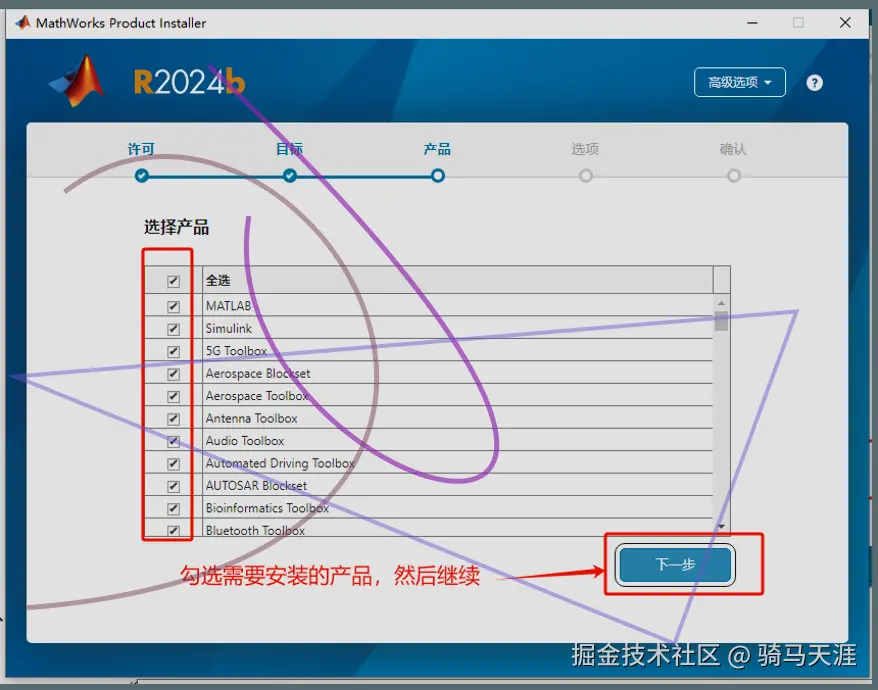Image resolution: width=878 pixels, height=690 pixels.
Task: Click the MATLAB logo in header
Action: [x=77, y=81]
